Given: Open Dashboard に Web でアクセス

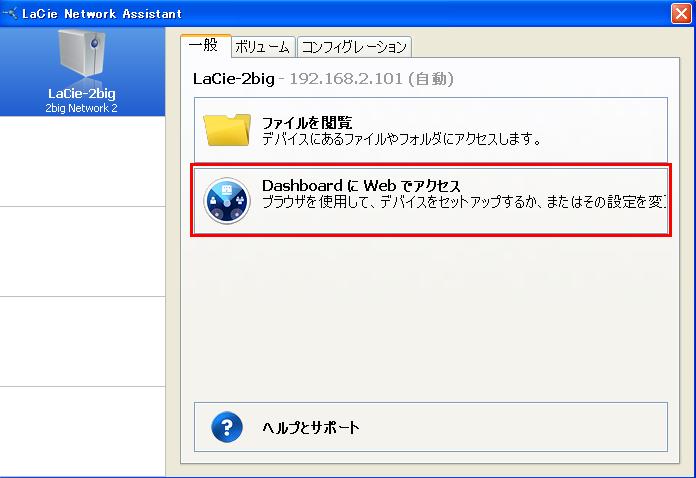Looking at the screenshot, I should tap(431, 201).
